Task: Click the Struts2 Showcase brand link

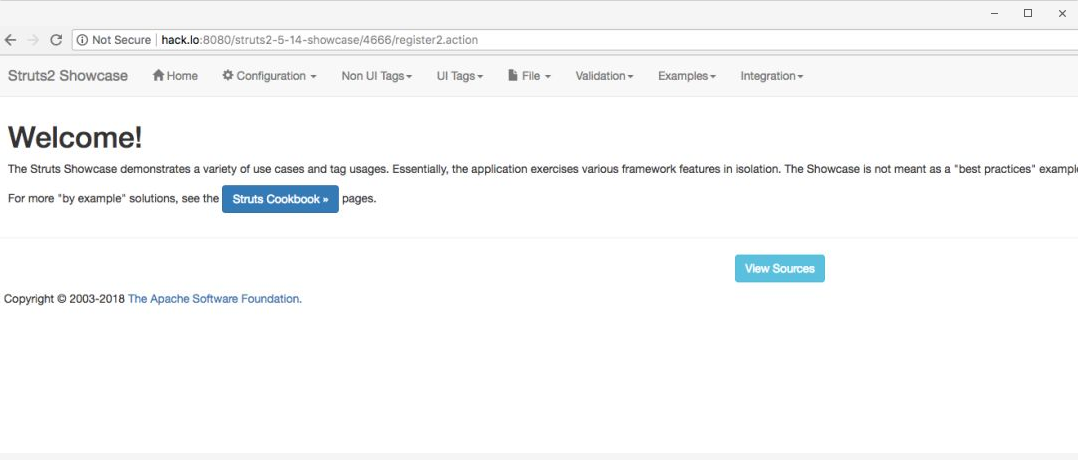Action: tap(67, 76)
